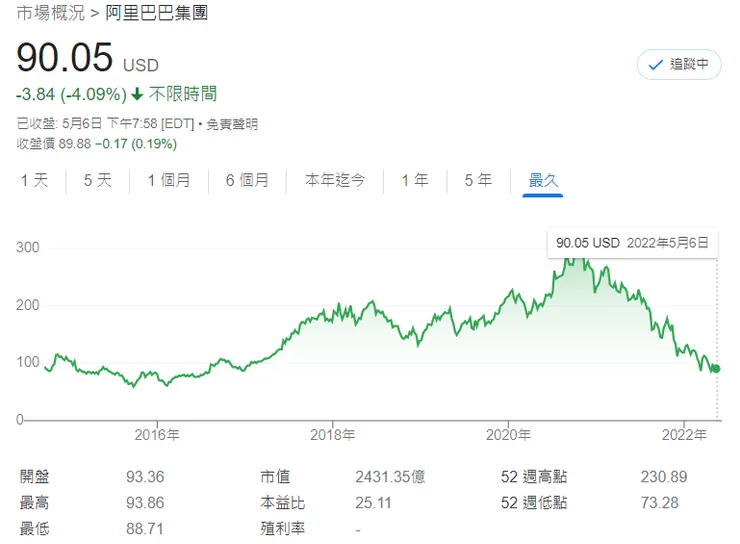Click the 2022年 axis label
Viewport: 740px width, 544px height.
pos(684,435)
